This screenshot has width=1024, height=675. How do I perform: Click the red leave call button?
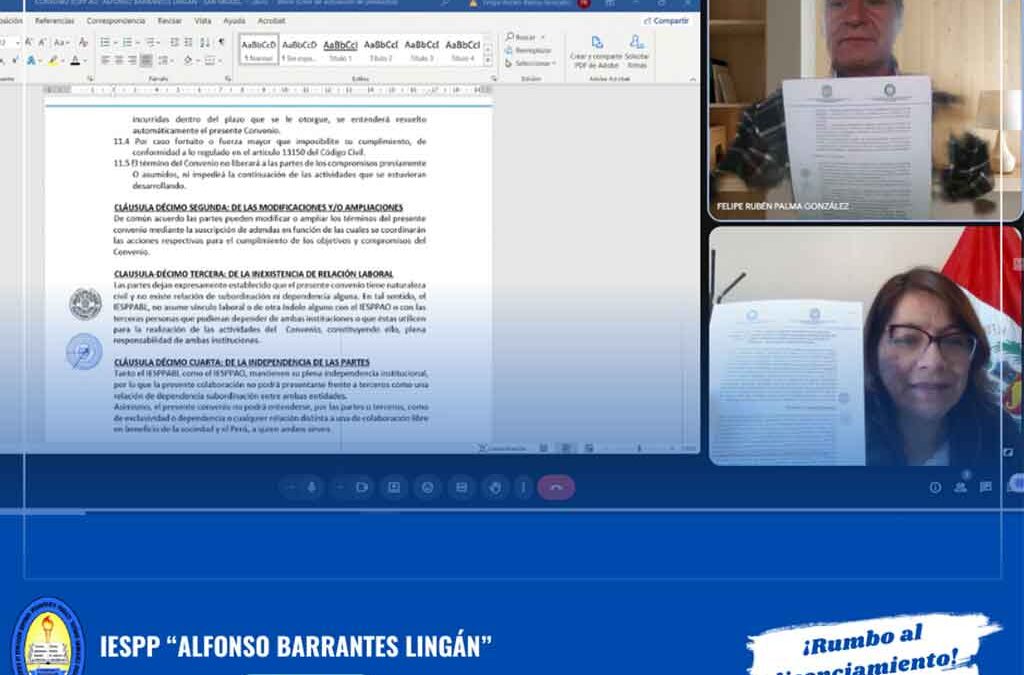[x=556, y=487]
